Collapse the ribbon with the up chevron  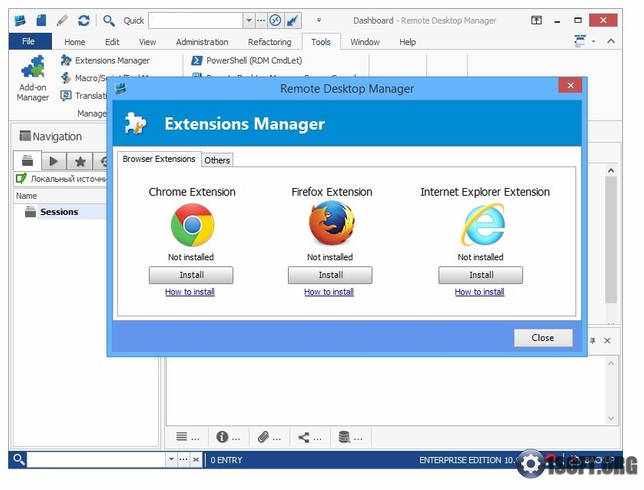click(611, 41)
